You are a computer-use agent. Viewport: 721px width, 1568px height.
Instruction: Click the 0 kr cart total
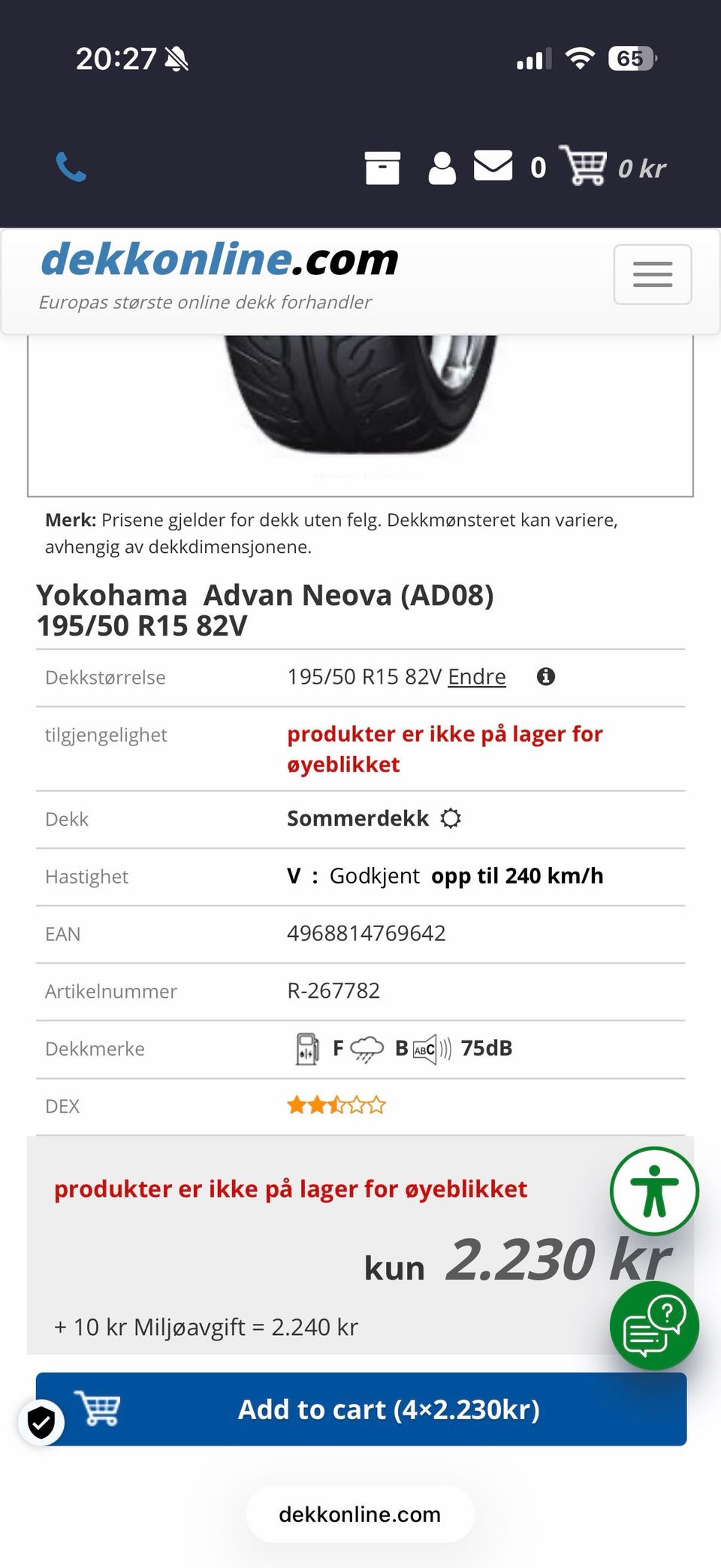pyautogui.click(x=642, y=168)
